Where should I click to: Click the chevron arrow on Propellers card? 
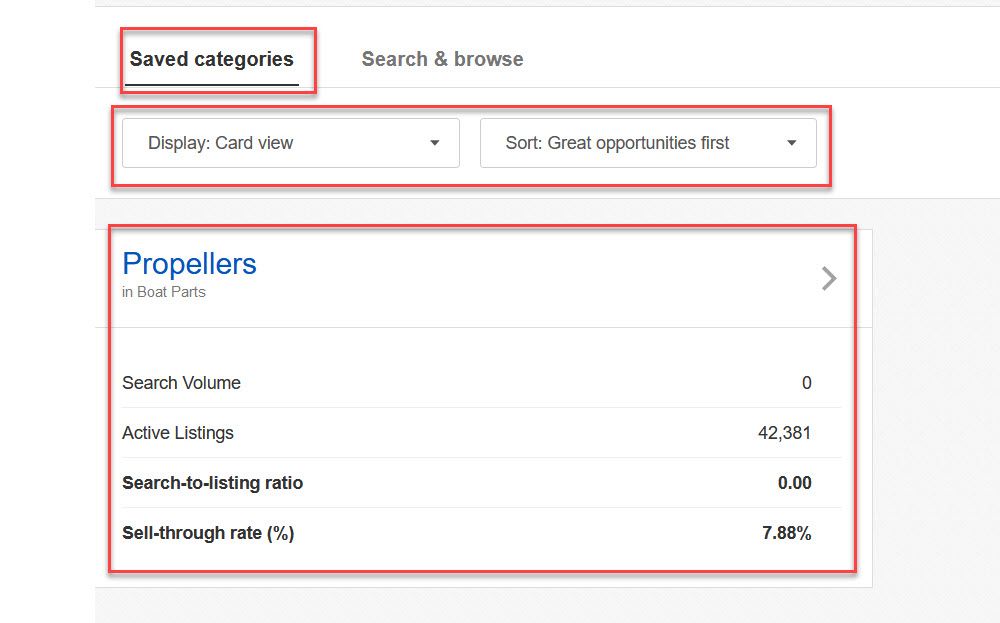coord(828,278)
